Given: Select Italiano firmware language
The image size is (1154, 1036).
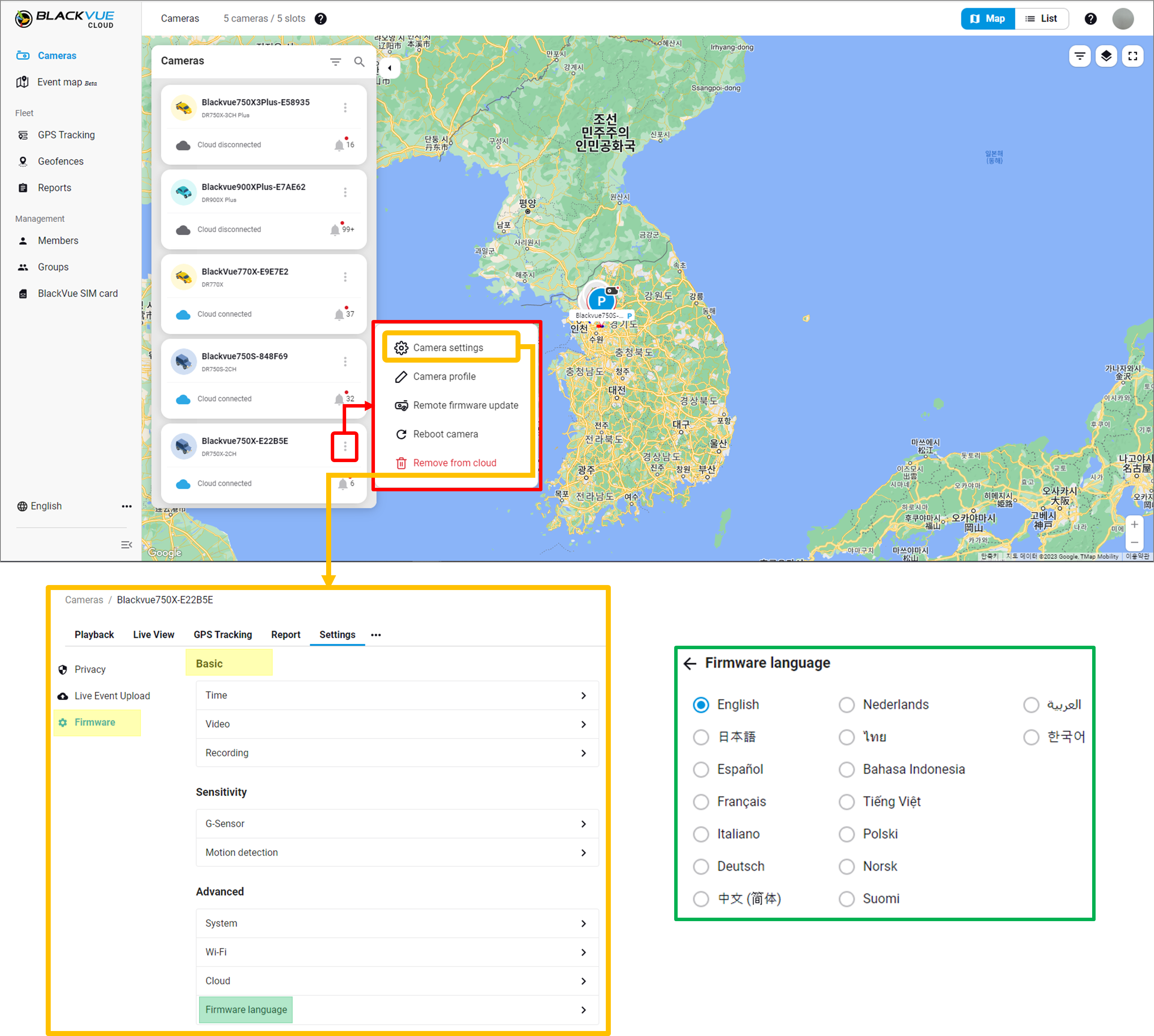Looking at the screenshot, I should [x=701, y=834].
